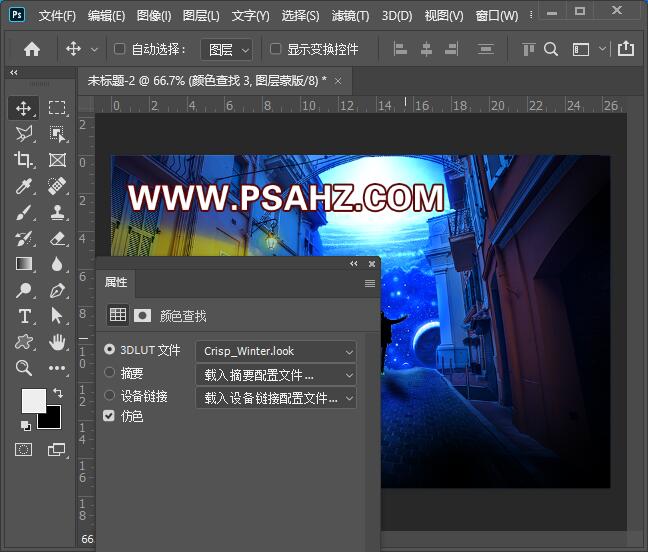Open the 滤镜(T) menu
Screen dimensions: 648x552
[350, 16]
